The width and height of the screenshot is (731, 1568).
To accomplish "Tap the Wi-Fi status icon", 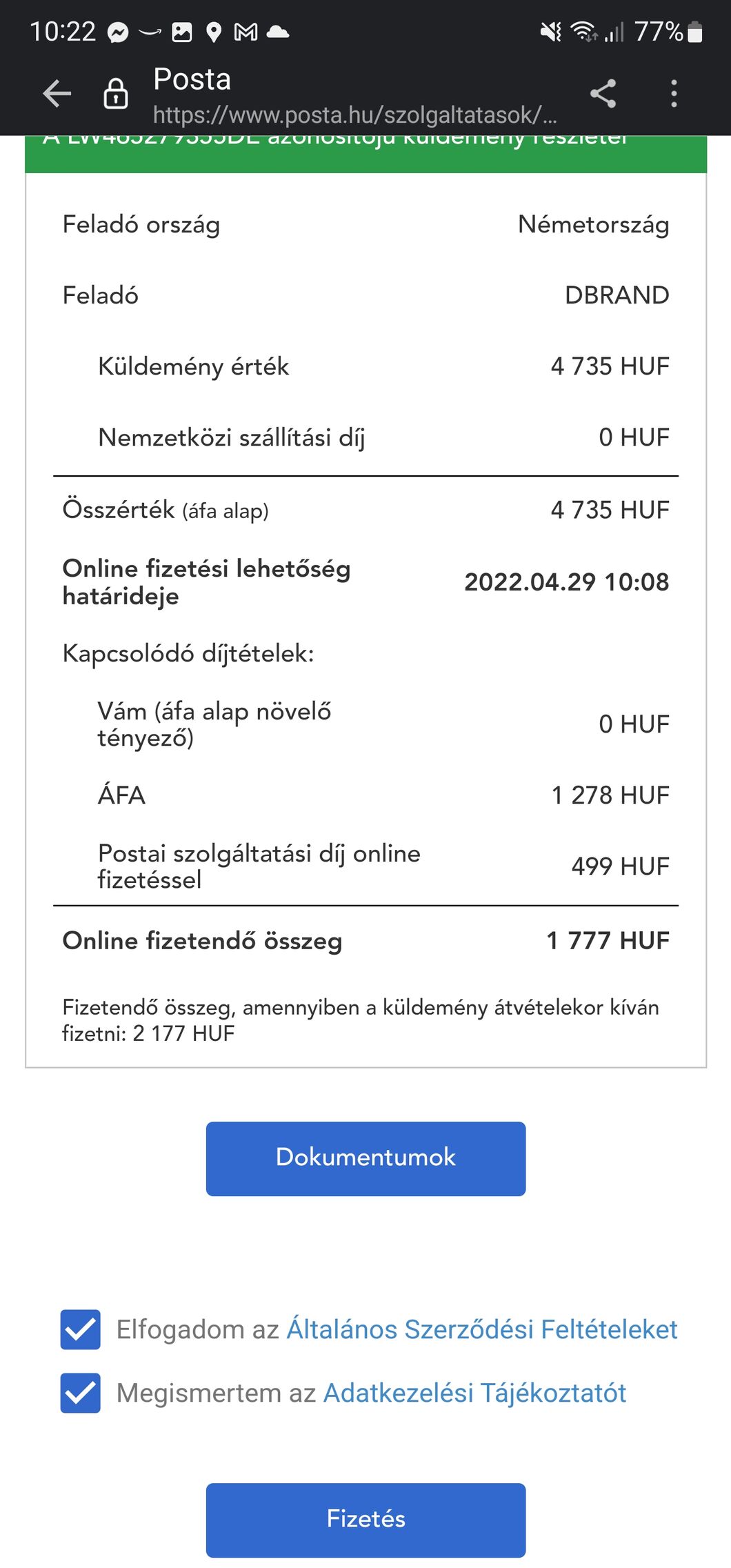I will click(583, 32).
